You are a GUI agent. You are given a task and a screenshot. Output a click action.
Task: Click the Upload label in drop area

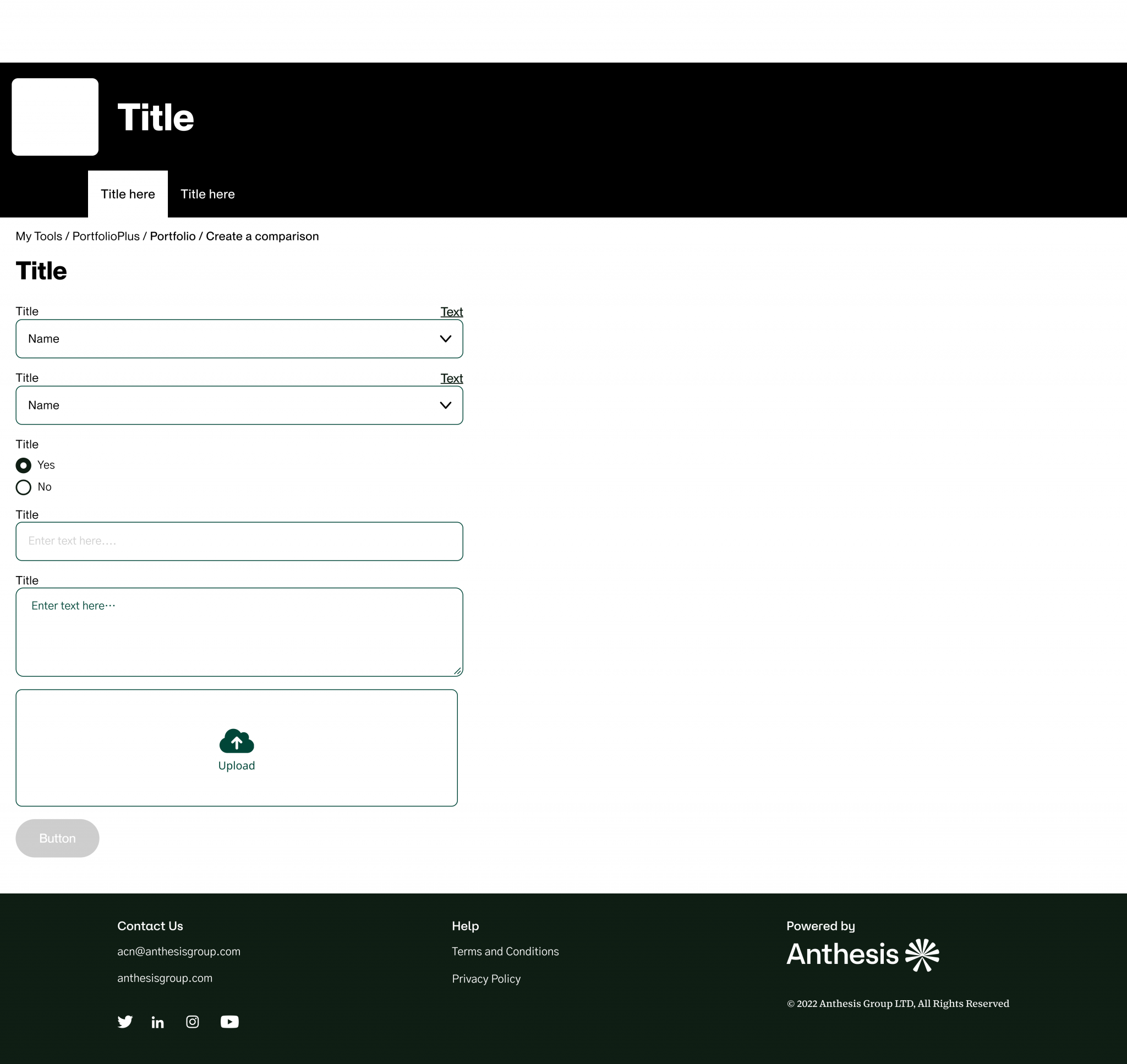(237, 766)
